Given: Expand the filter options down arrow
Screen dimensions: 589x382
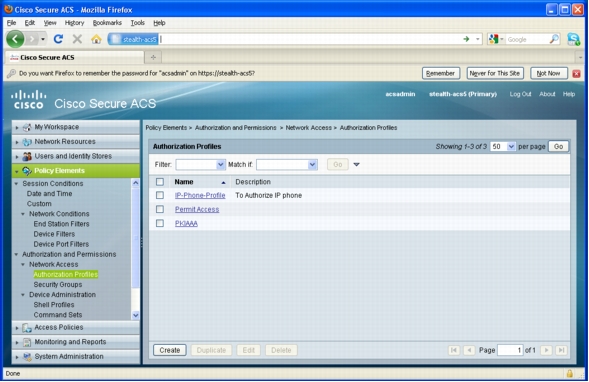Looking at the screenshot, I should [x=356, y=165].
